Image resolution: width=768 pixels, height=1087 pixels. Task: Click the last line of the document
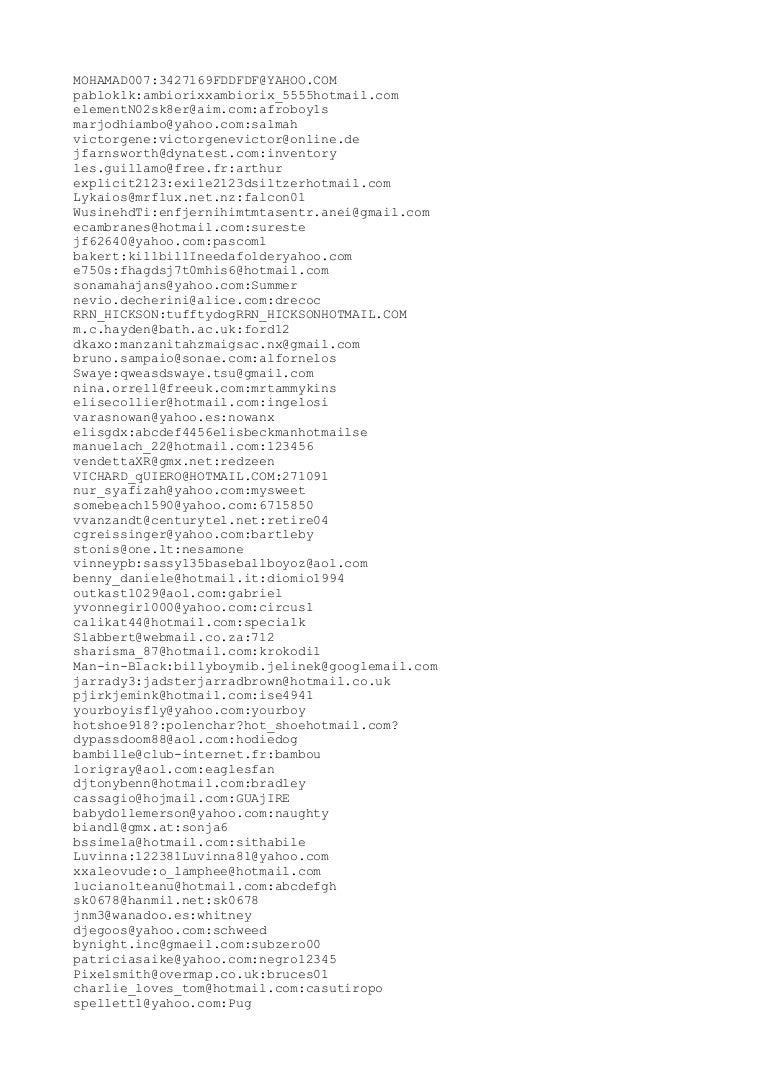coord(162,1004)
